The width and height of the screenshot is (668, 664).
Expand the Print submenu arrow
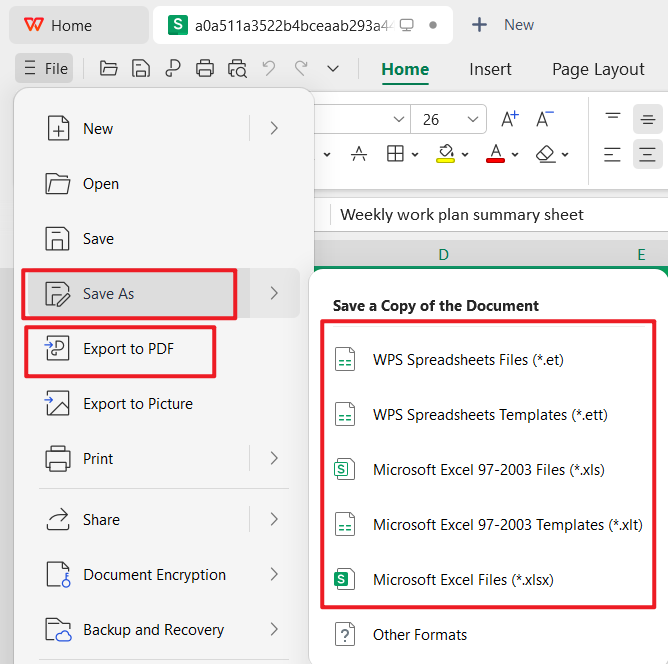(274, 458)
